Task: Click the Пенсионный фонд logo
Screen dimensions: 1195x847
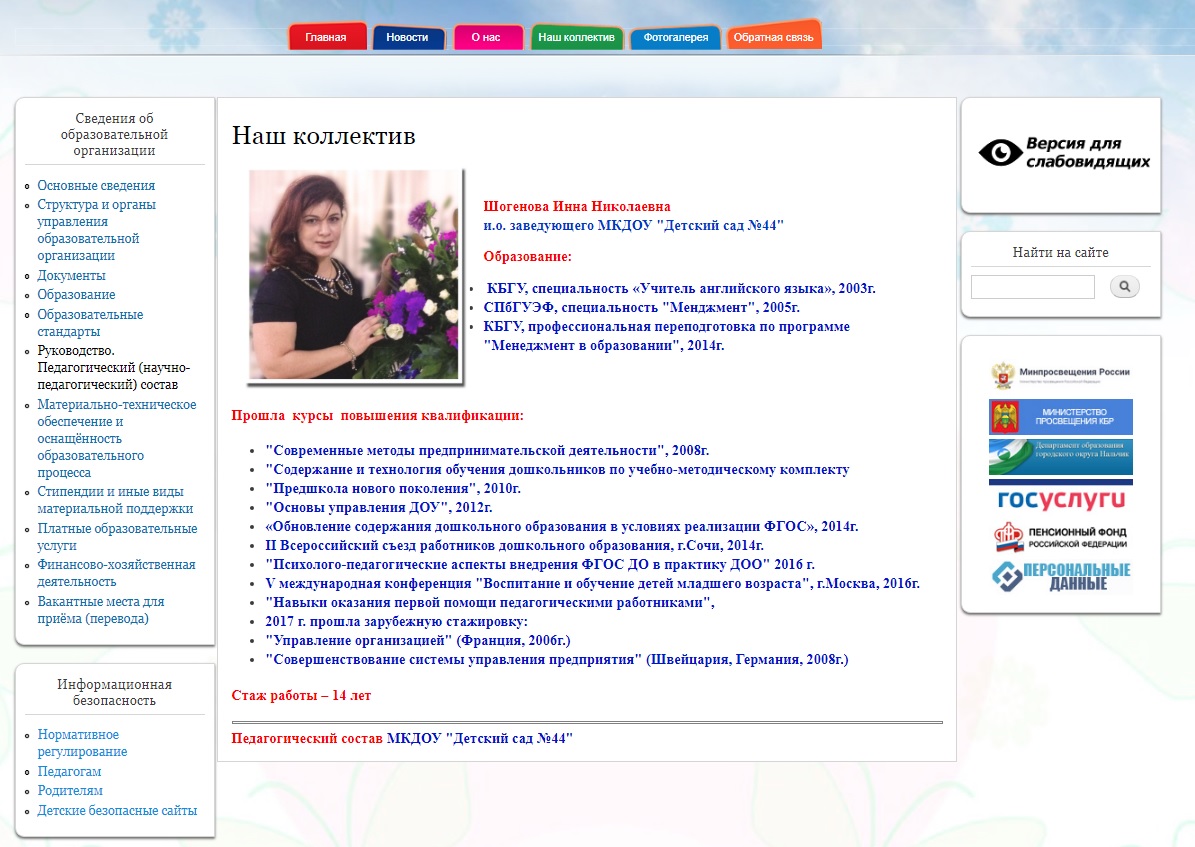Action: coord(1060,538)
